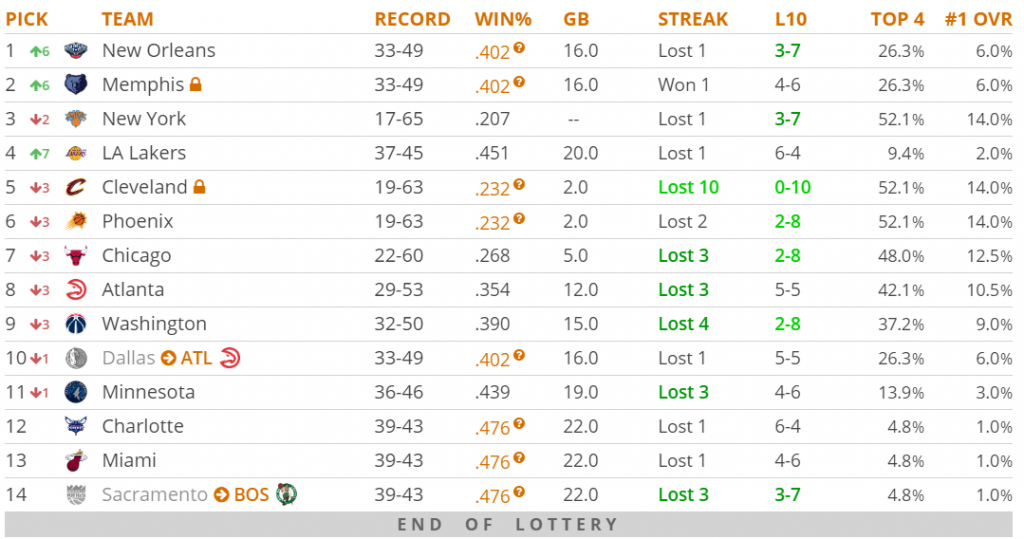1024x539 pixels.
Task: Click the Chicago Bulls logo
Action: coord(76,255)
